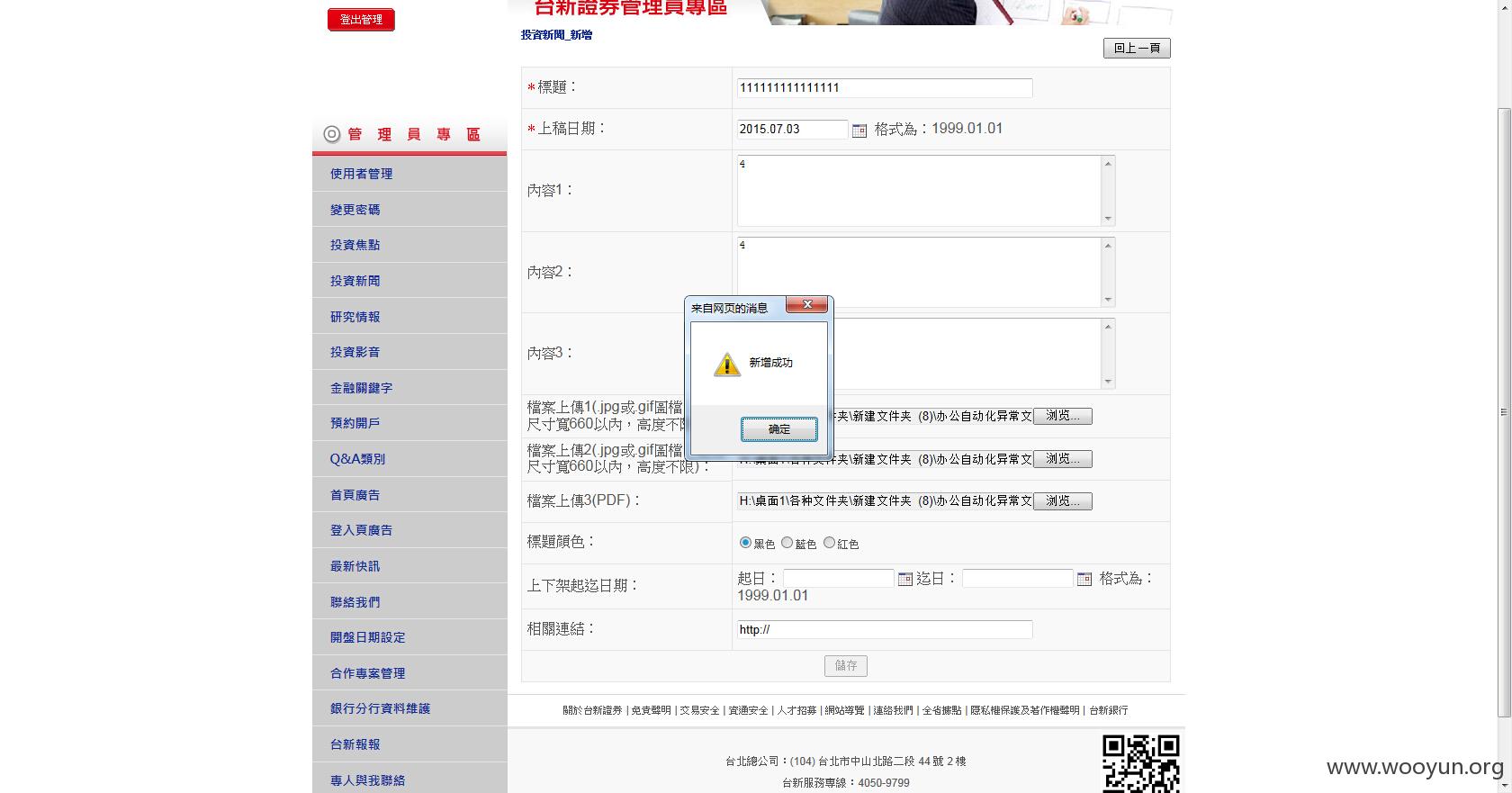Click scroll-down arrow of 內容2 textarea
The height and width of the screenshot is (793, 1512).
pos(1108,300)
